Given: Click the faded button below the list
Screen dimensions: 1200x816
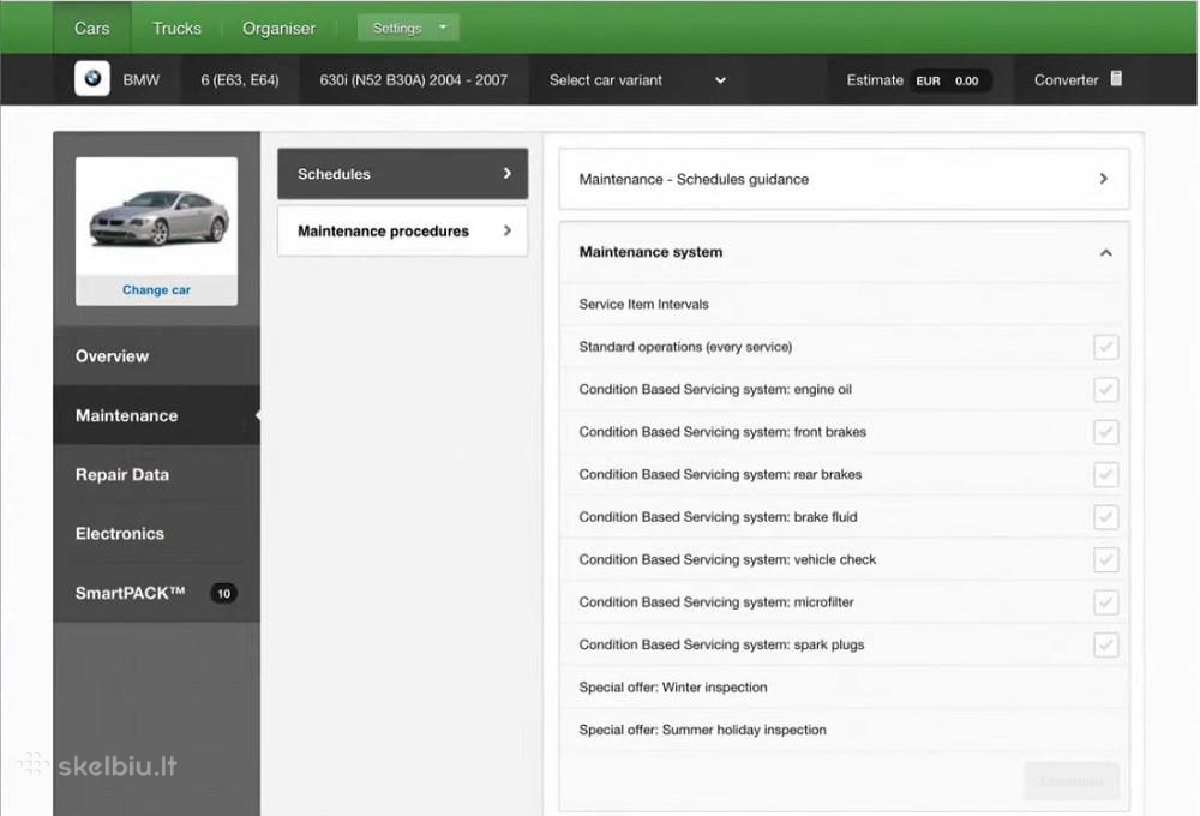Looking at the screenshot, I should tap(1071, 781).
